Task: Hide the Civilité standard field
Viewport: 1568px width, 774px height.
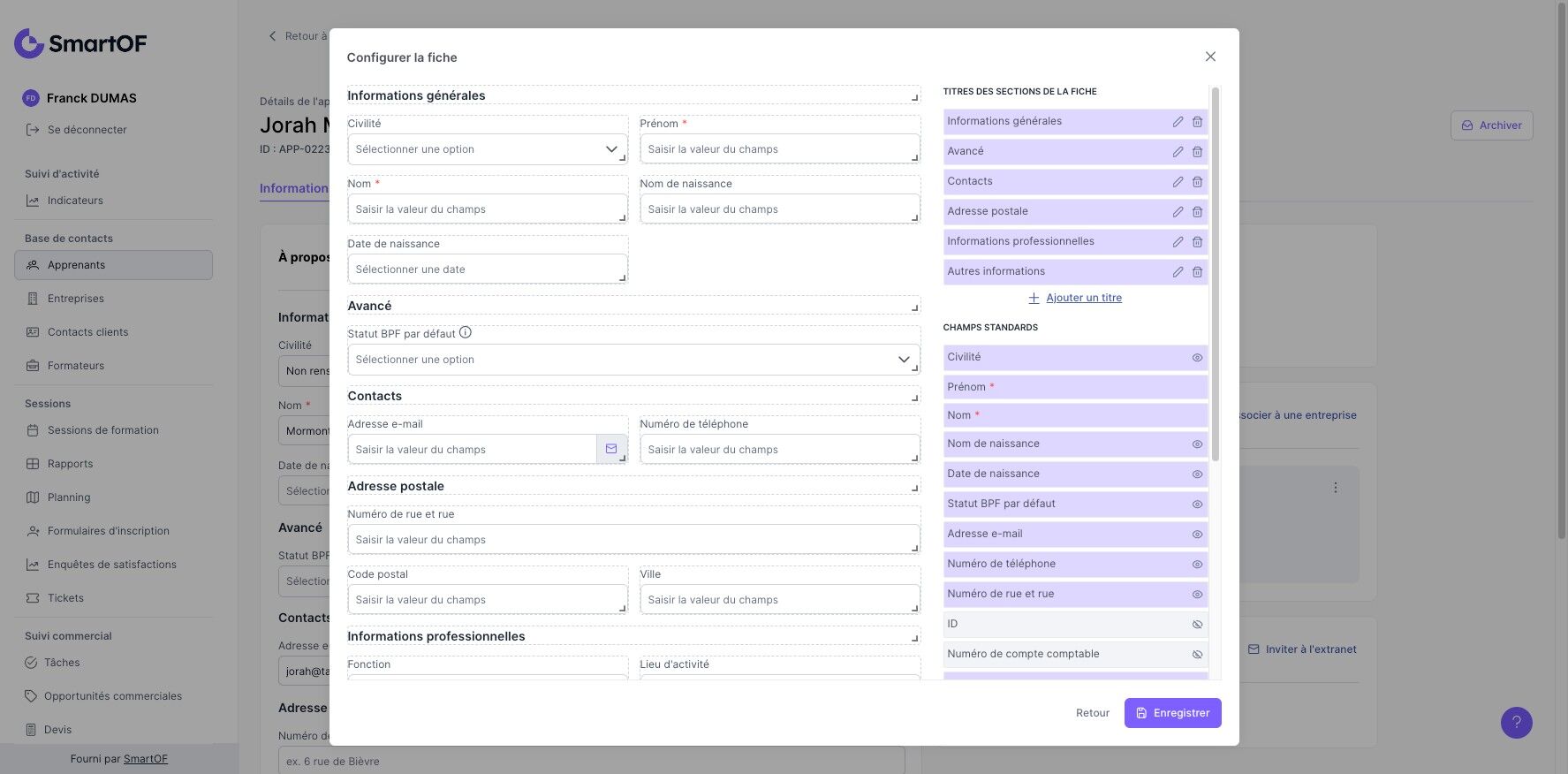Action: click(x=1197, y=358)
